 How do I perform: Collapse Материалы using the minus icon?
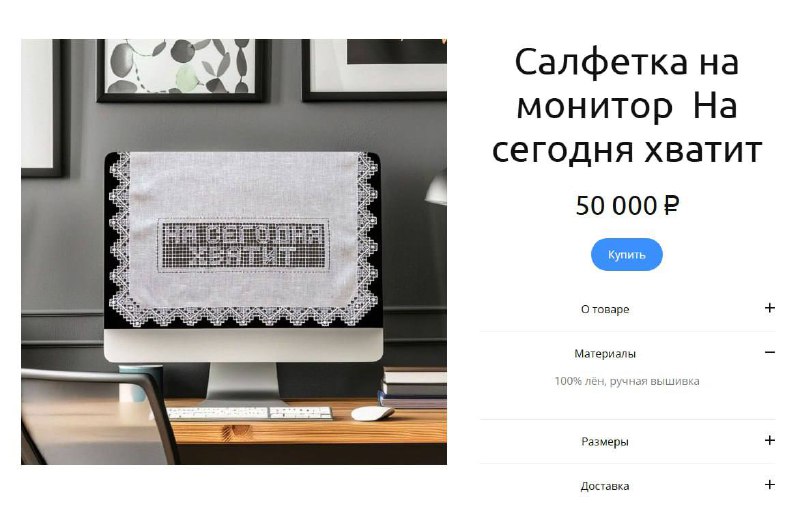[770, 352]
